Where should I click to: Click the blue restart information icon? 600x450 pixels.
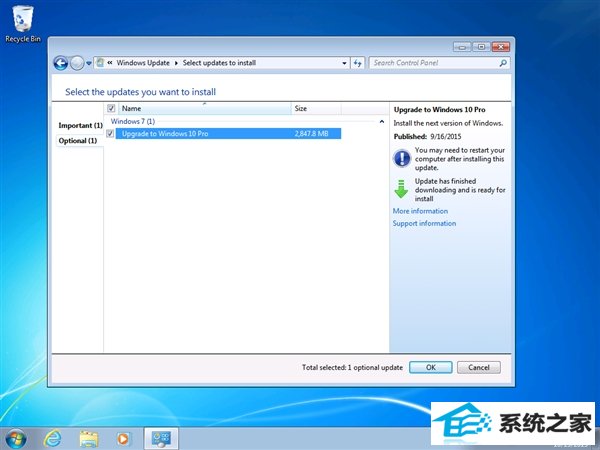(x=402, y=158)
